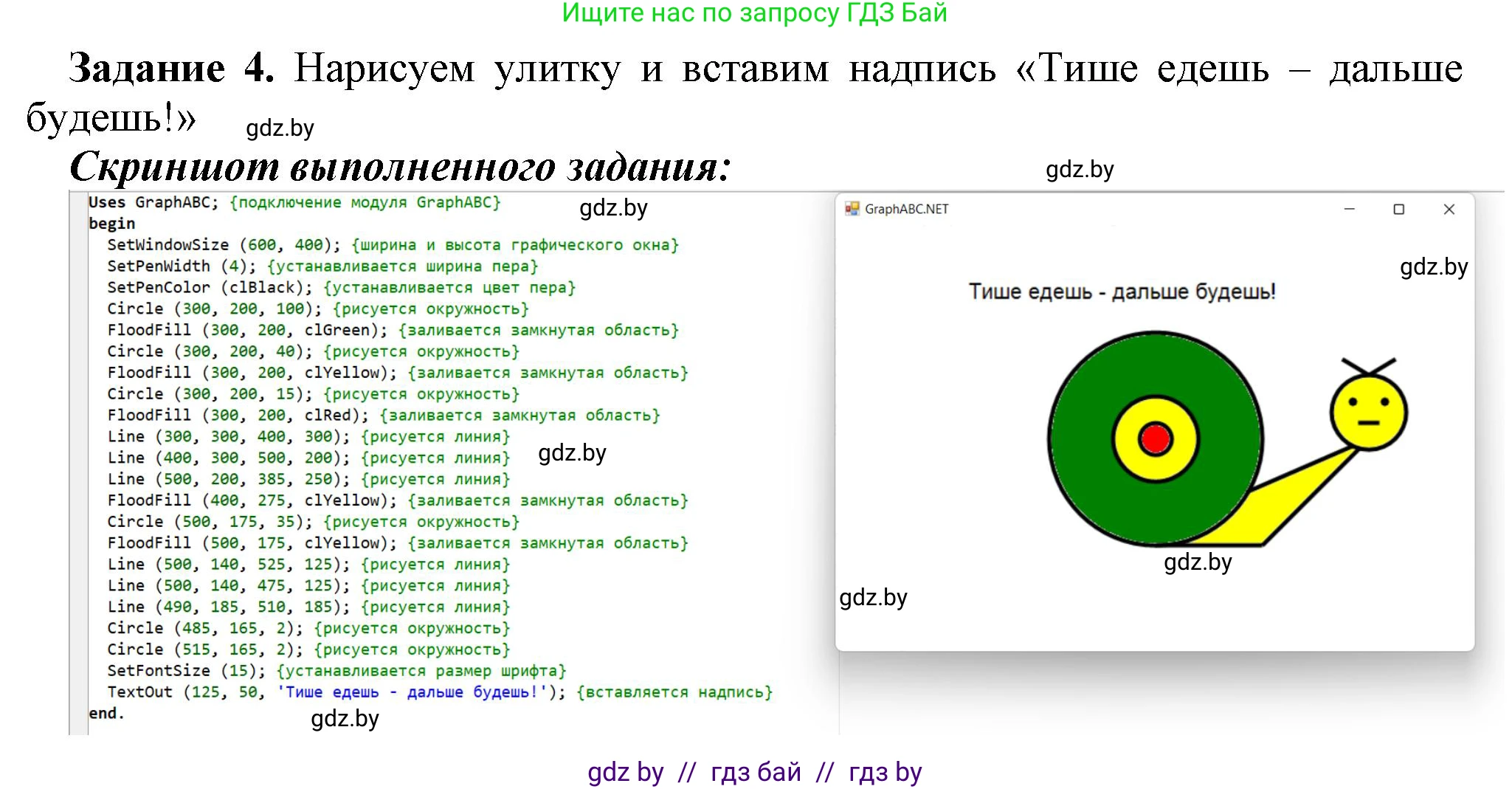
Task: Click the heading Задание 4
Action: click(x=170, y=68)
